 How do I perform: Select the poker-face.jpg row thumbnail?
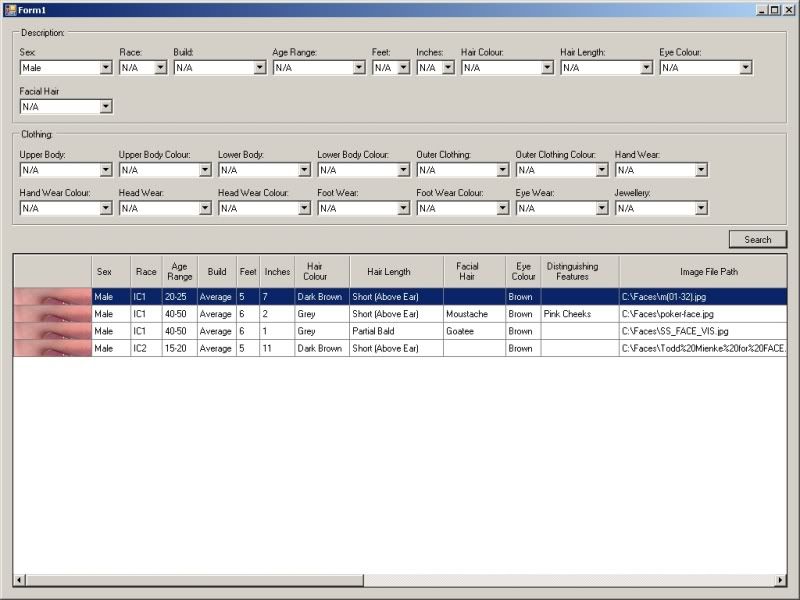(53, 314)
